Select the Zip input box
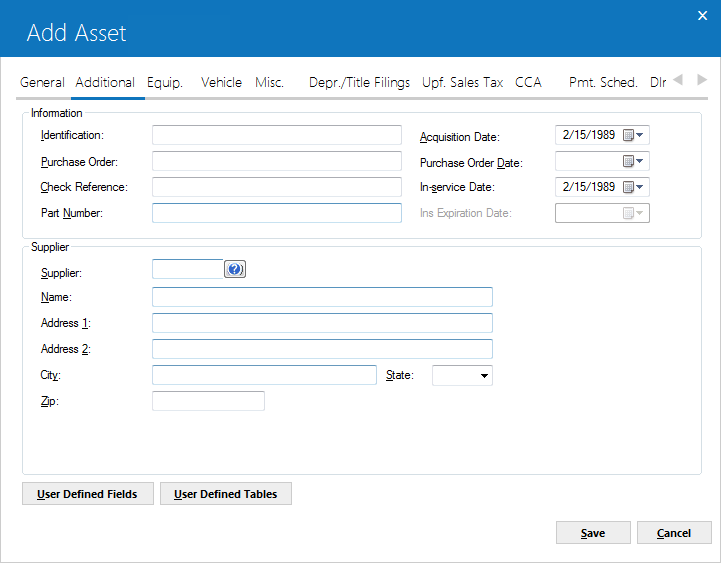Viewport: 721px width, 563px height. pos(208,401)
